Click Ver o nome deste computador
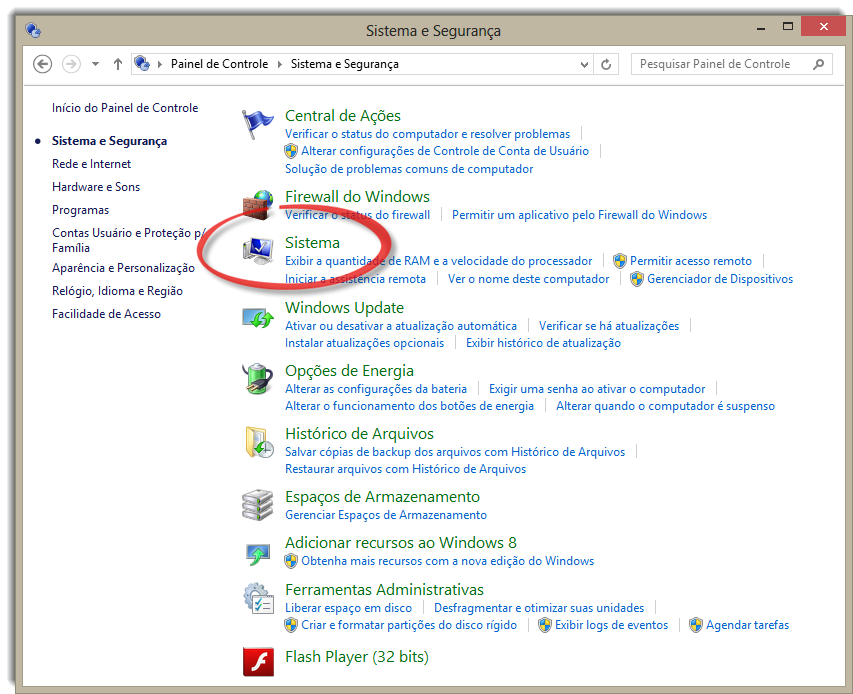 click(528, 279)
